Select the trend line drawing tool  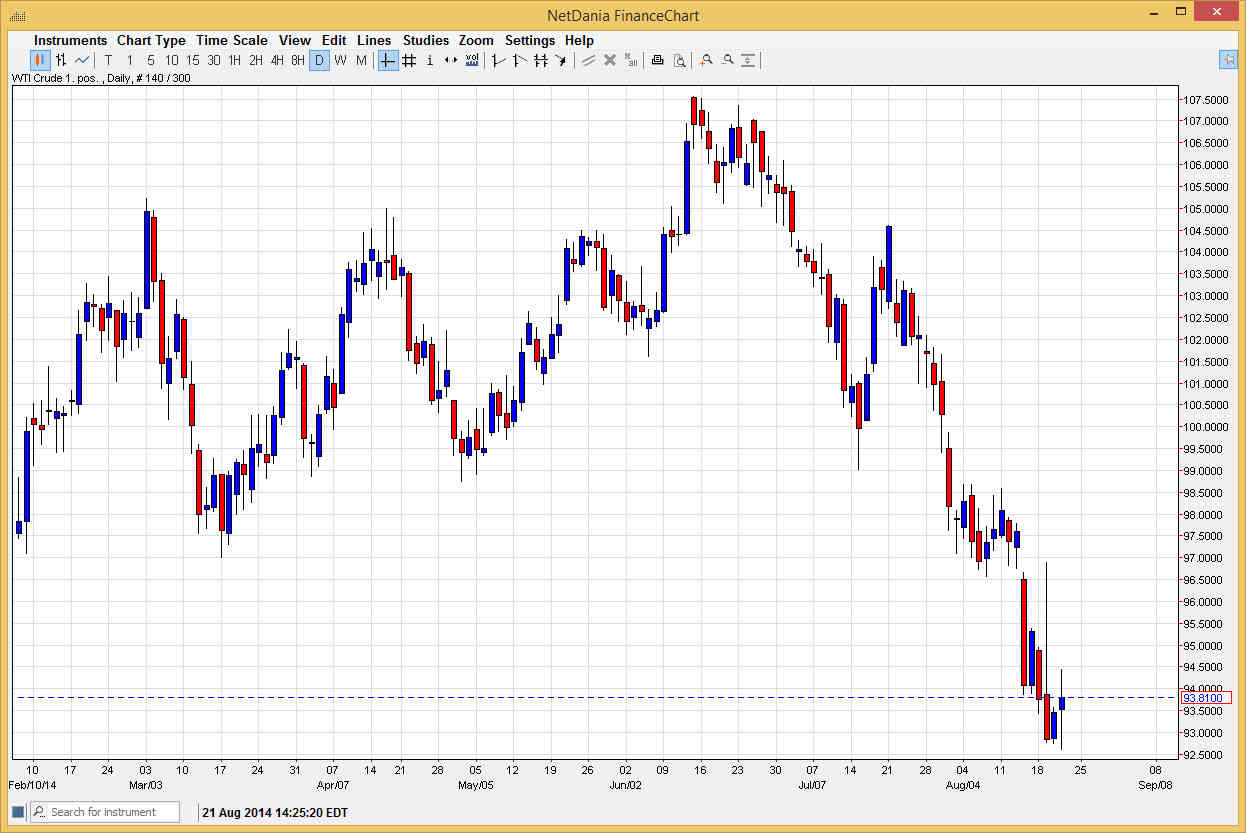[497, 60]
